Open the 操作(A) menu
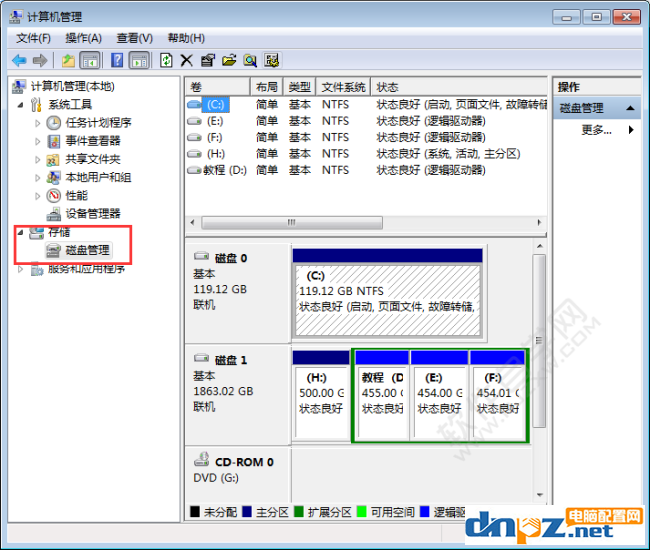 pos(83,38)
